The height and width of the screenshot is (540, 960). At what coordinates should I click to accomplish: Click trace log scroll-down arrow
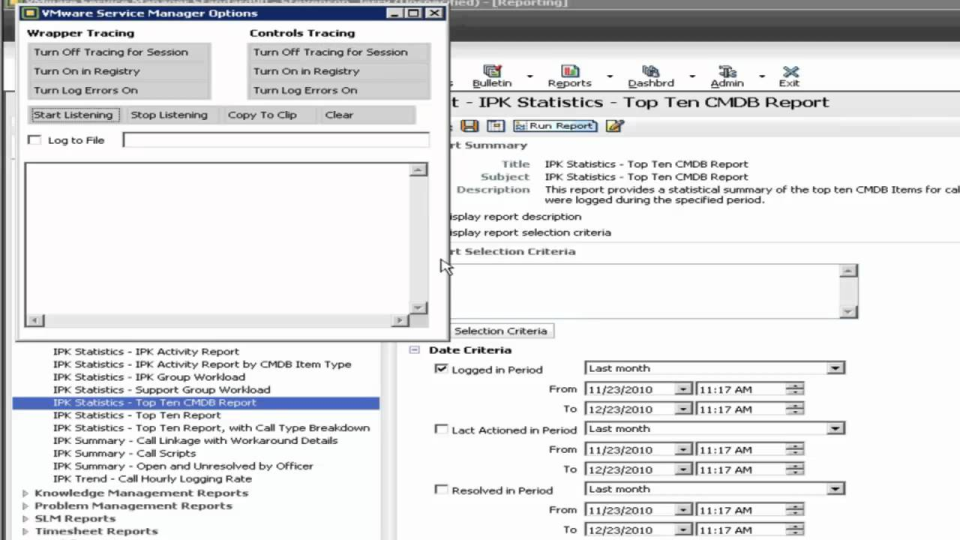pyautogui.click(x=418, y=307)
